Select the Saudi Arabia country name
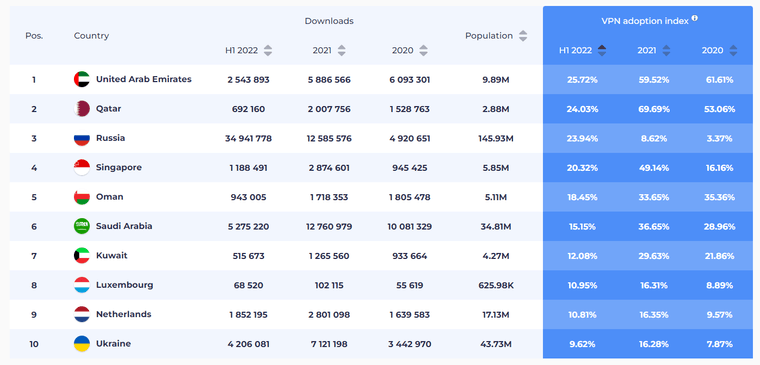The image size is (760, 365). pos(124,226)
